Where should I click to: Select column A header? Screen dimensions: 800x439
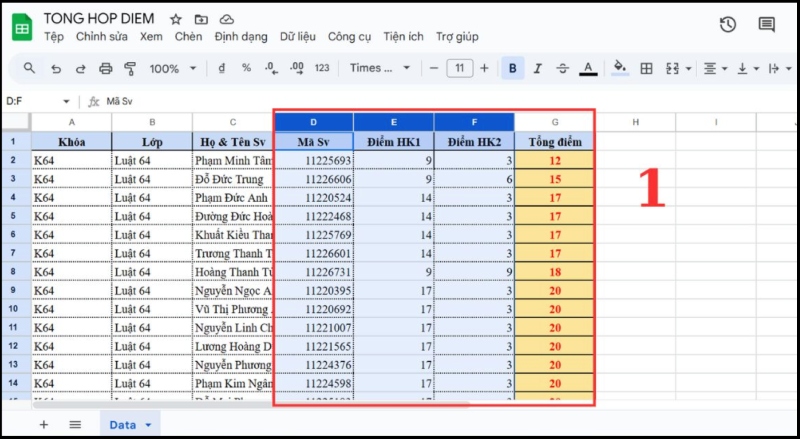[x=71, y=123]
